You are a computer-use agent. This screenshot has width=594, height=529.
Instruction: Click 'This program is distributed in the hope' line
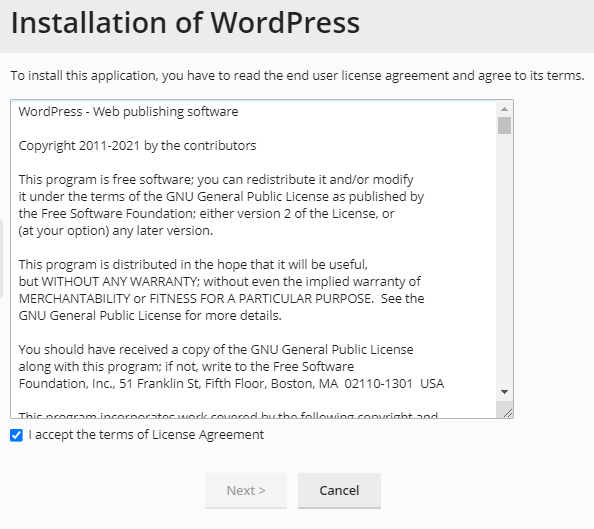(193, 264)
